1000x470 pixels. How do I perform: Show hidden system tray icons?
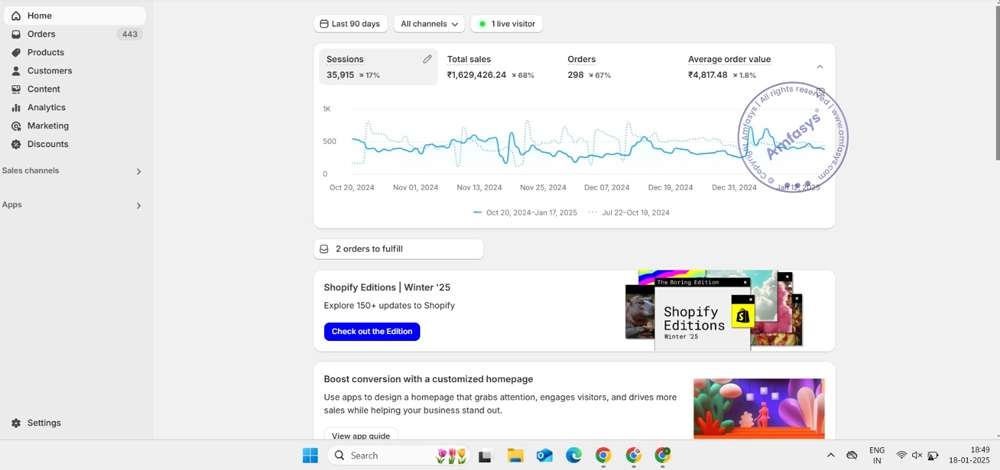pyautogui.click(x=830, y=455)
